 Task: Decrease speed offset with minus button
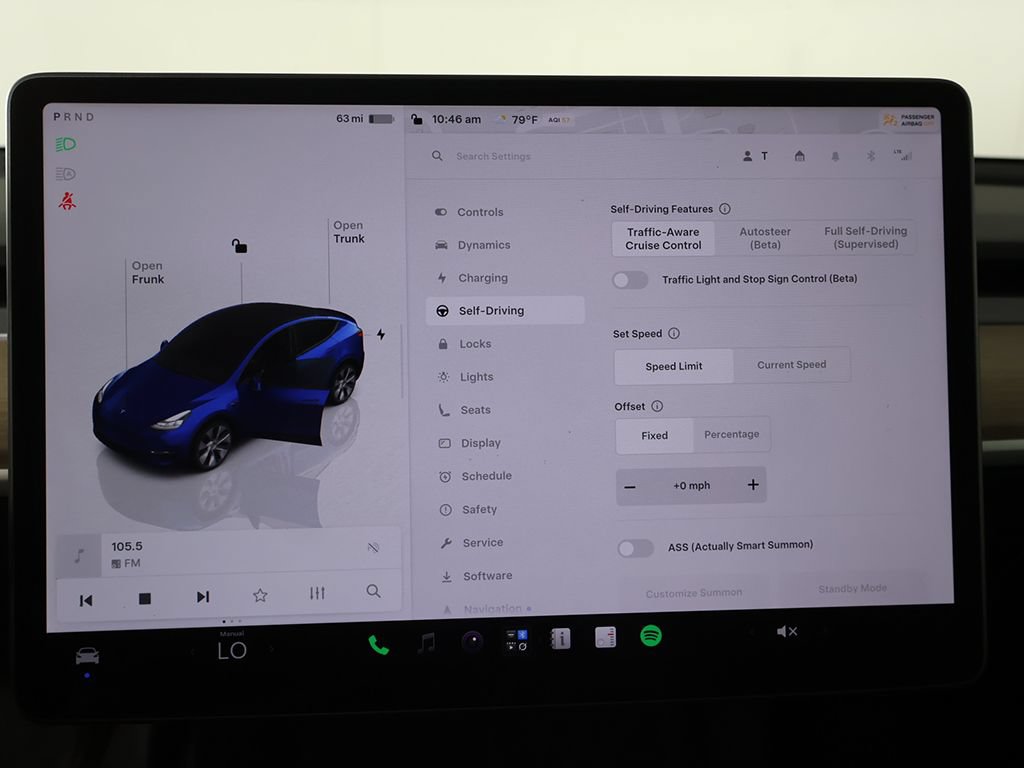coord(630,487)
